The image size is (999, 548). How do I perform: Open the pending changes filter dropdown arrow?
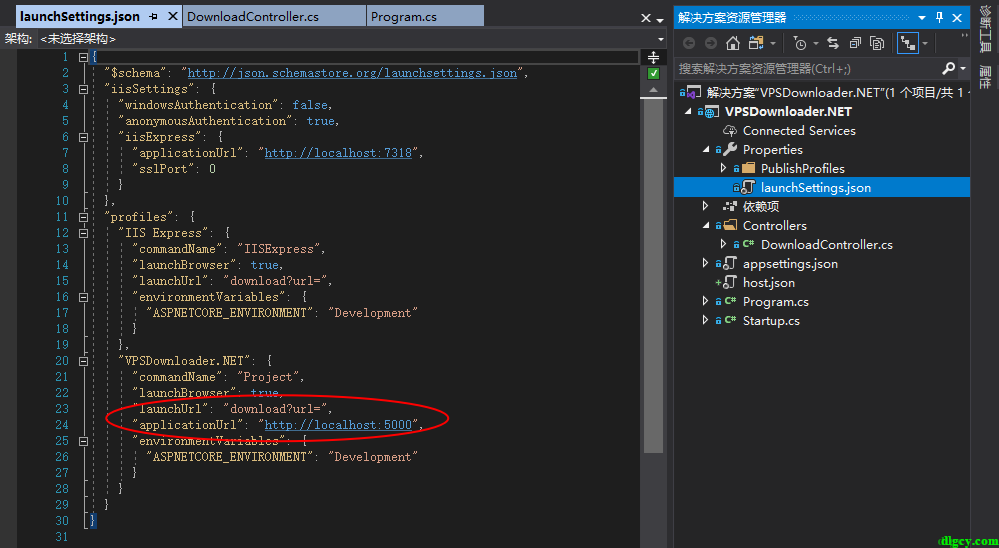[815, 43]
